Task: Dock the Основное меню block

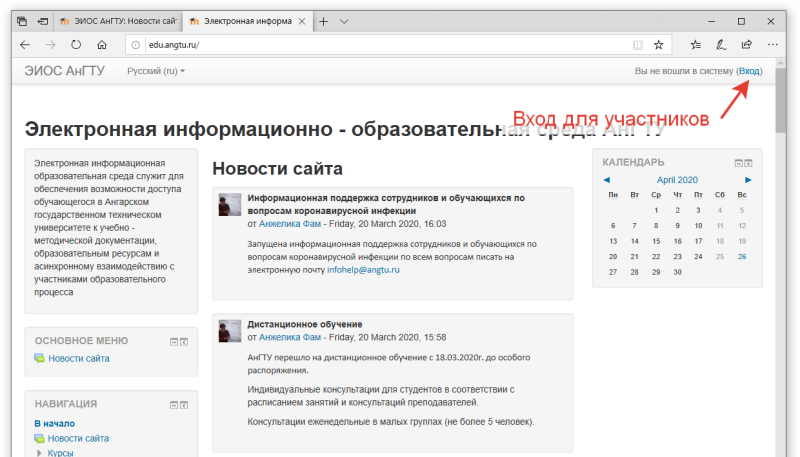Action: (184, 342)
